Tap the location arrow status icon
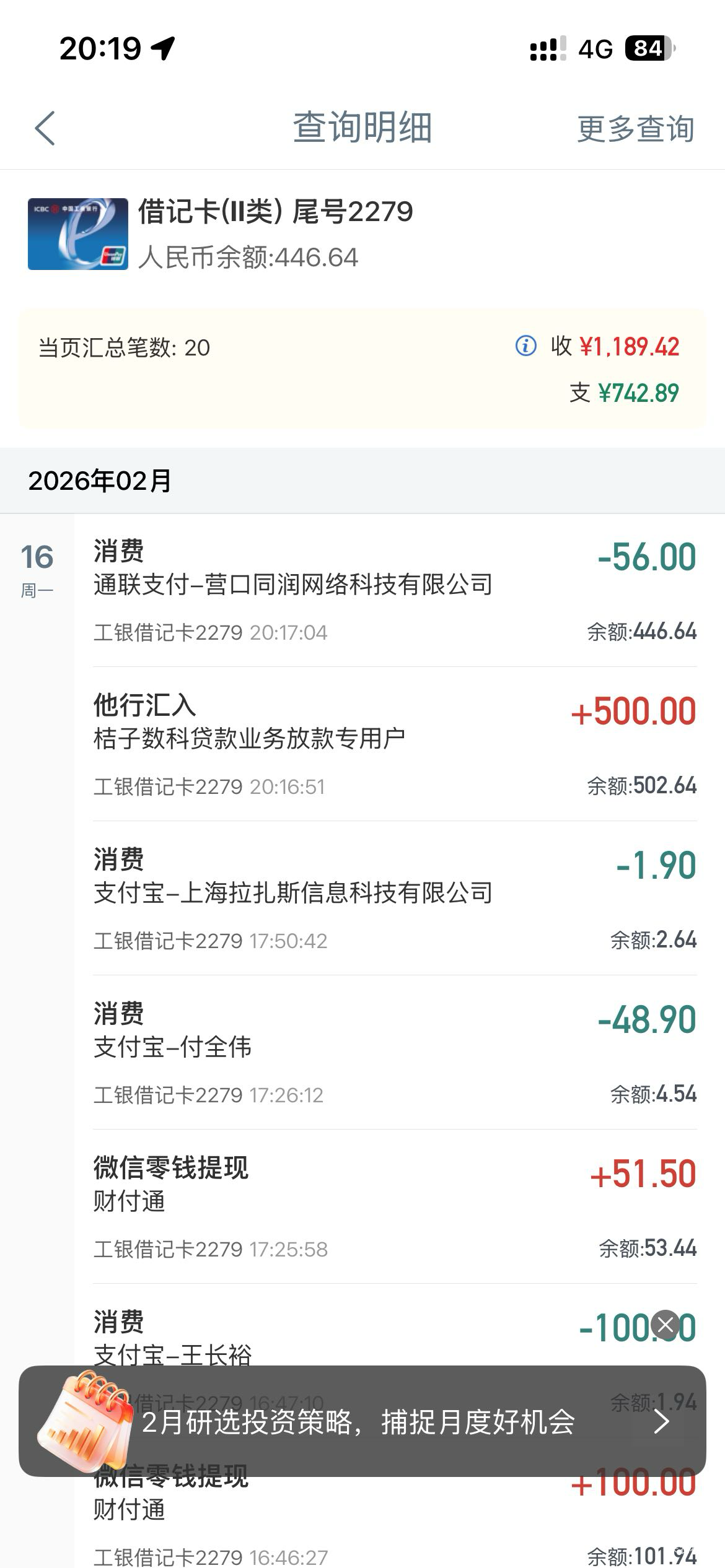This screenshot has width=725, height=1568. point(164,48)
